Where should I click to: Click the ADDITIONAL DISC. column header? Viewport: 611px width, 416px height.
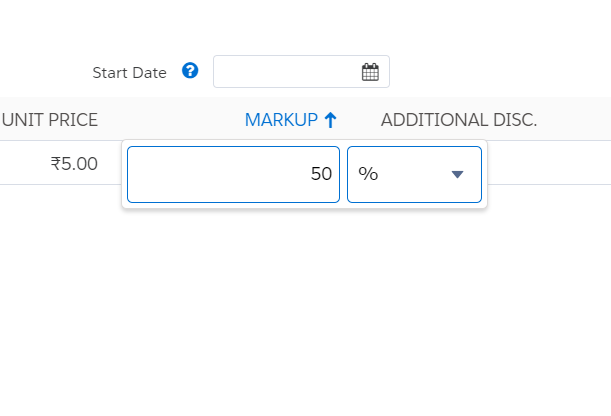click(459, 120)
